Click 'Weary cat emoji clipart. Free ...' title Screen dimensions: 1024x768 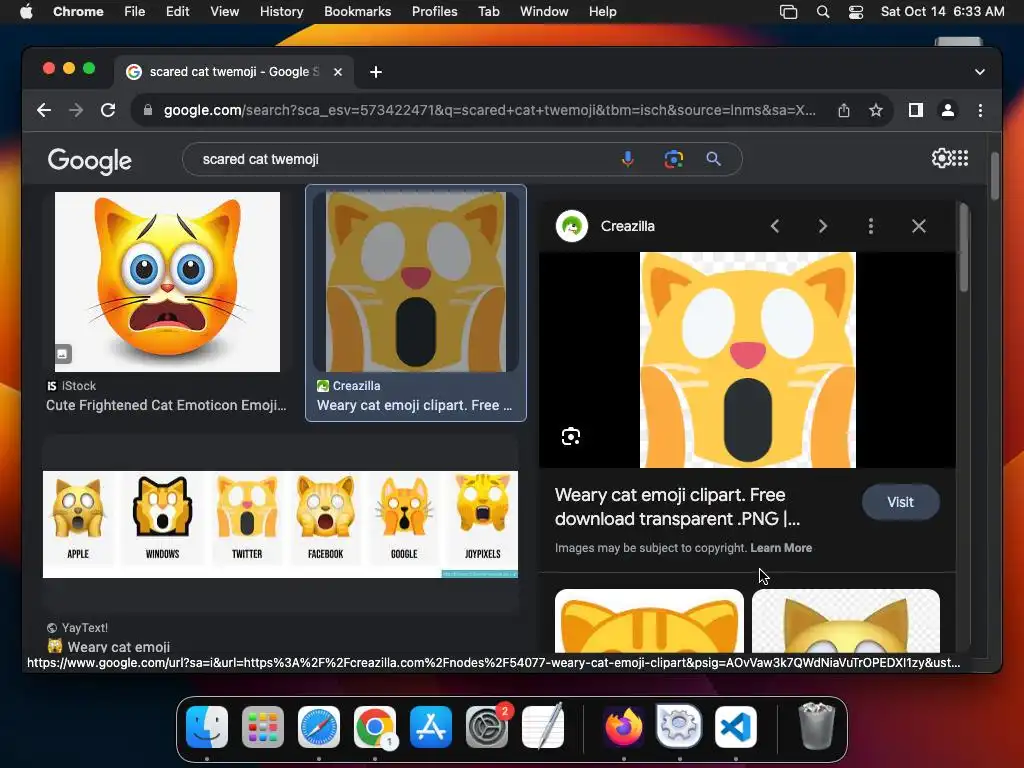(x=414, y=405)
